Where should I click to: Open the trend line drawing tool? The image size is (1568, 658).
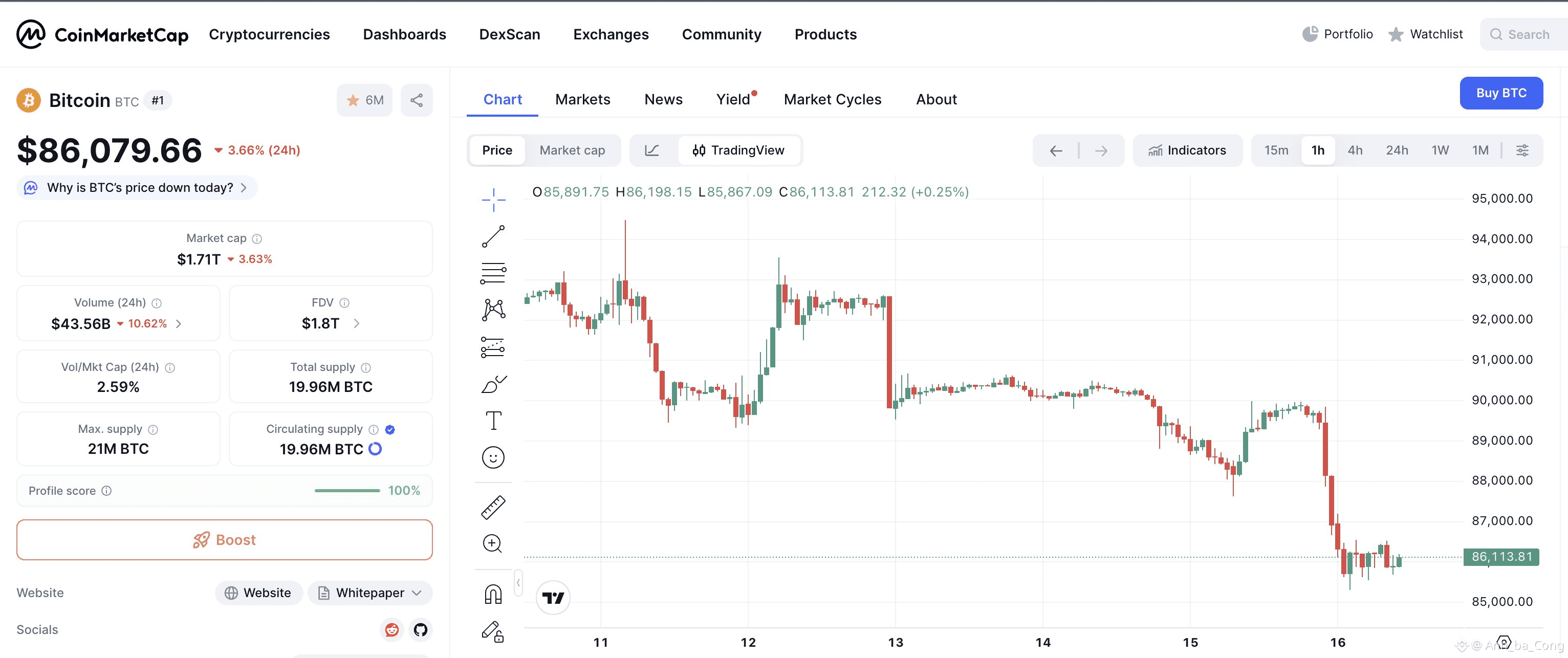[x=494, y=236]
